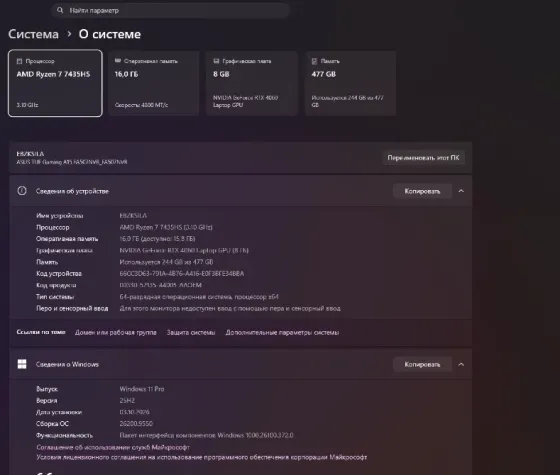The image size is (560, 475).
Task: Click the 'Код устройства' ID value
Action: [182, 274]
